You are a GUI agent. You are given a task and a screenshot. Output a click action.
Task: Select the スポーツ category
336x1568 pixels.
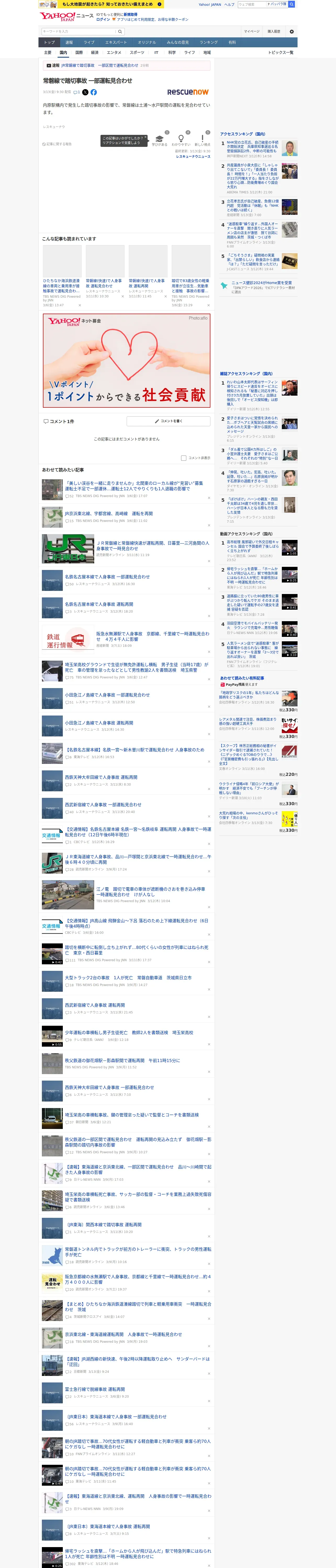(137, 53)
